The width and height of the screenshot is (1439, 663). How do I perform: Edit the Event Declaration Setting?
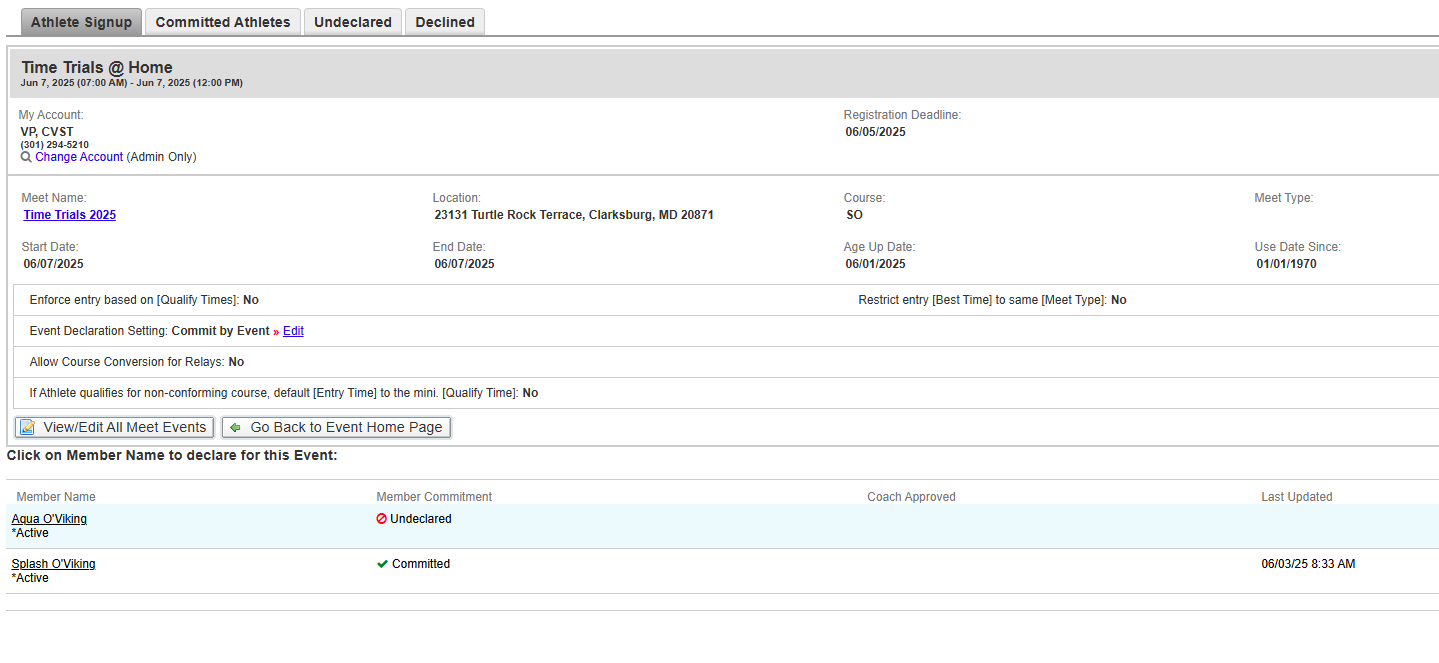coord(293,331)
